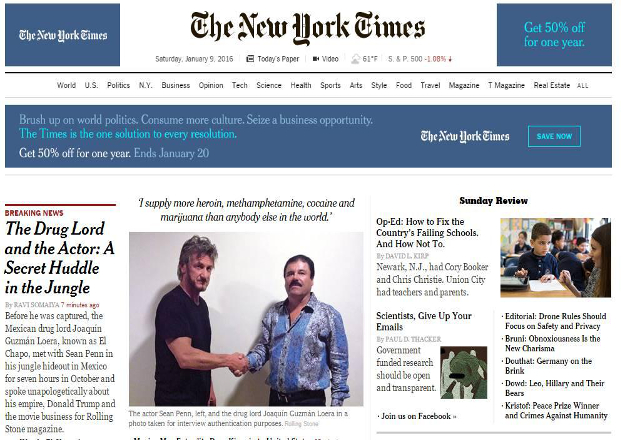Open the Opinion section
The height and width of the screenshot is (440, 640).
point(211,85)
